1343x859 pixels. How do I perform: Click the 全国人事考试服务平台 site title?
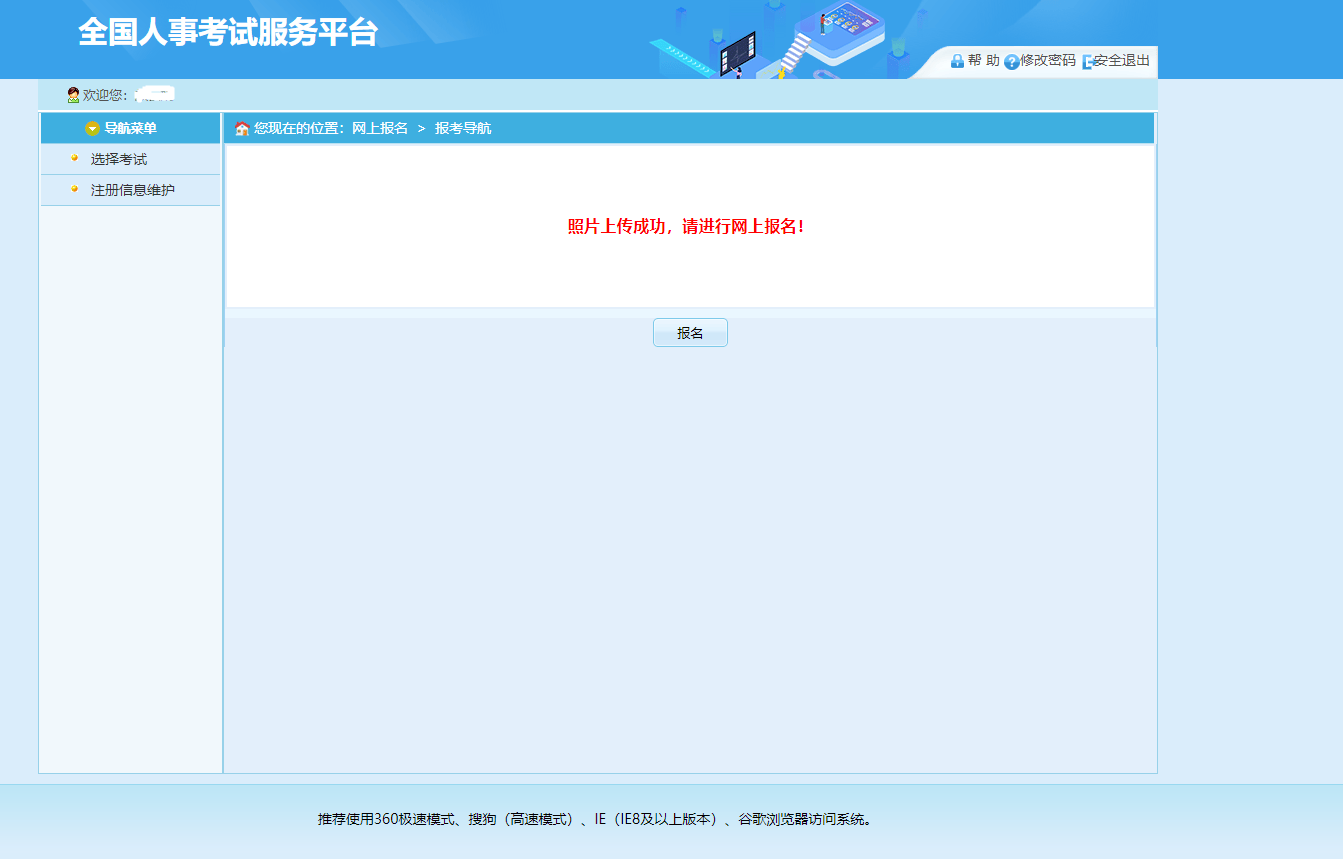click(x=228, y=32)
